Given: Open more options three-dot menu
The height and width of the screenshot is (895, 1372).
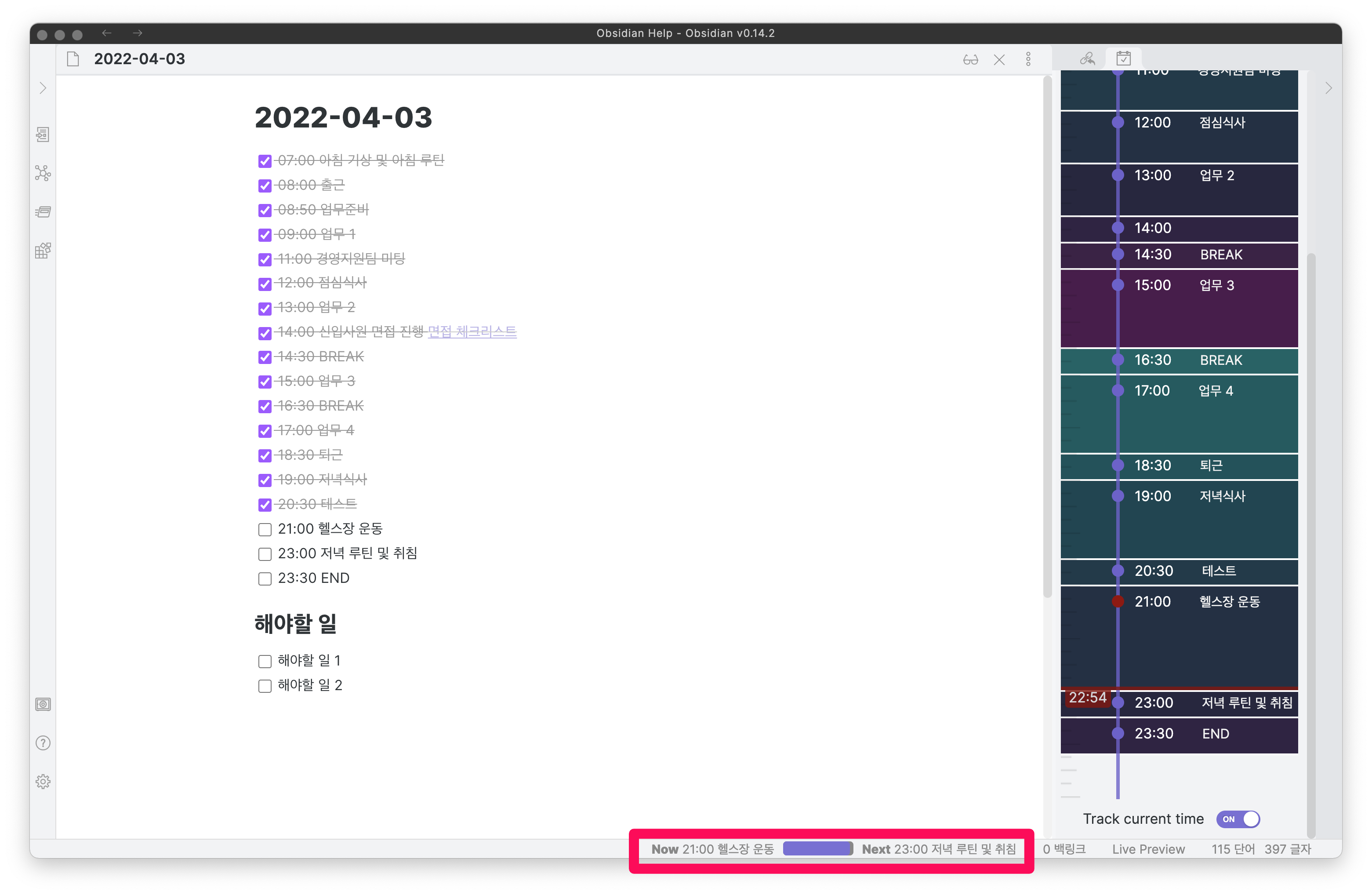Looking at the screenshot, I should coord(1028,59).
